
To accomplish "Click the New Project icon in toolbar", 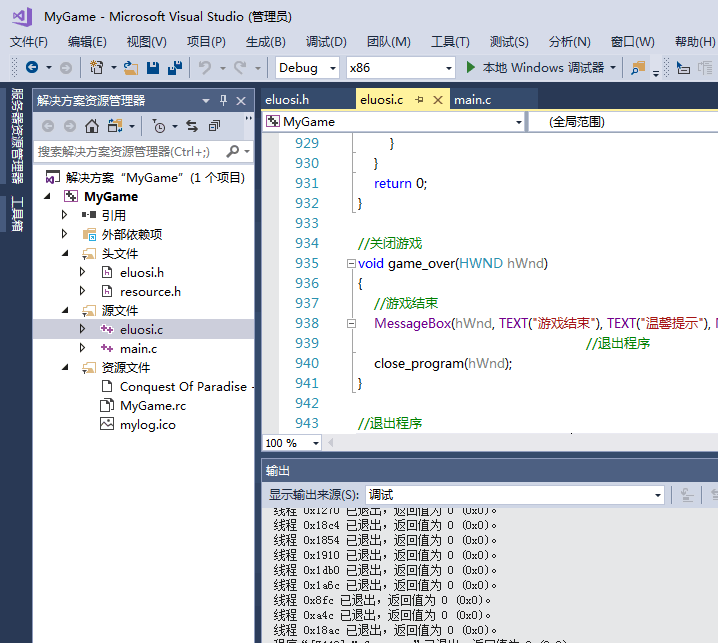I will (96, 68).
